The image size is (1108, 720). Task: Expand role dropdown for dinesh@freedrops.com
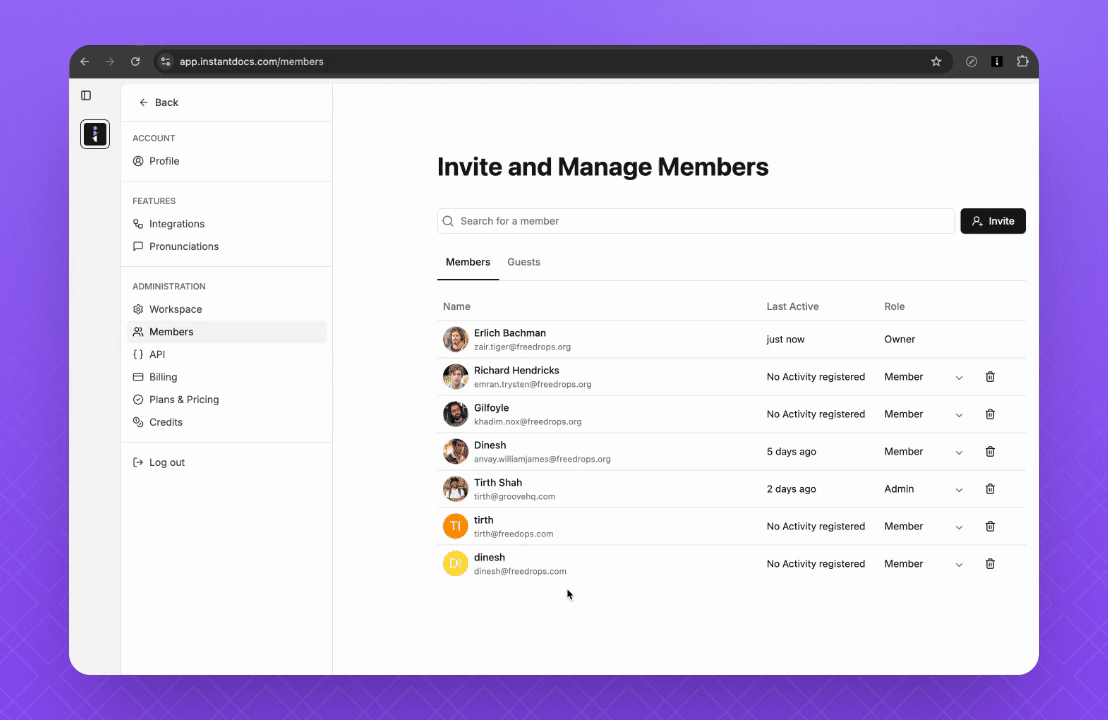click(x=959, y=565)
